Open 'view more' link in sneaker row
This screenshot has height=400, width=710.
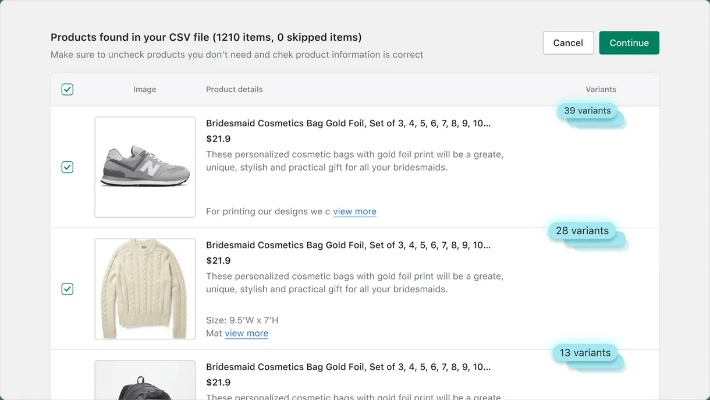click(355, 212)
